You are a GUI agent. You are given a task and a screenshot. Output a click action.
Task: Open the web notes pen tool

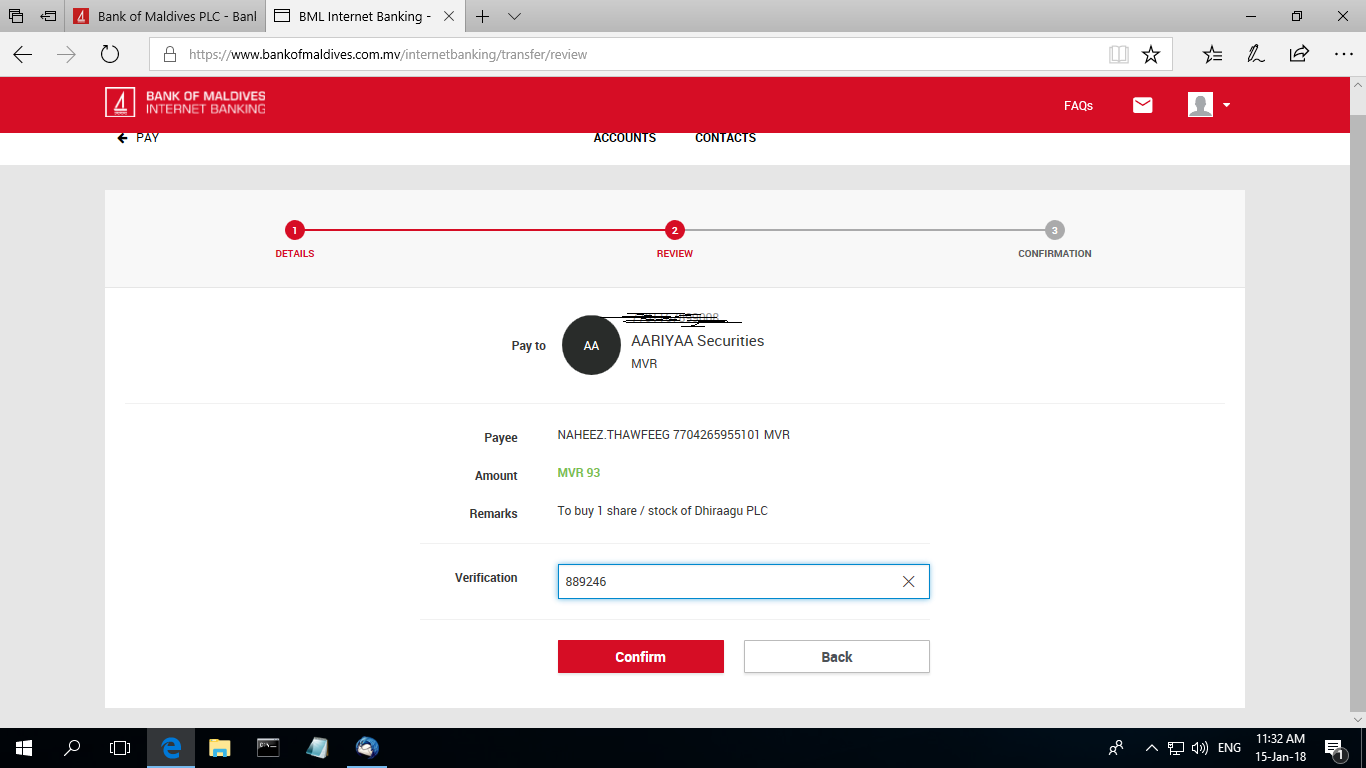coord(1256,55)
